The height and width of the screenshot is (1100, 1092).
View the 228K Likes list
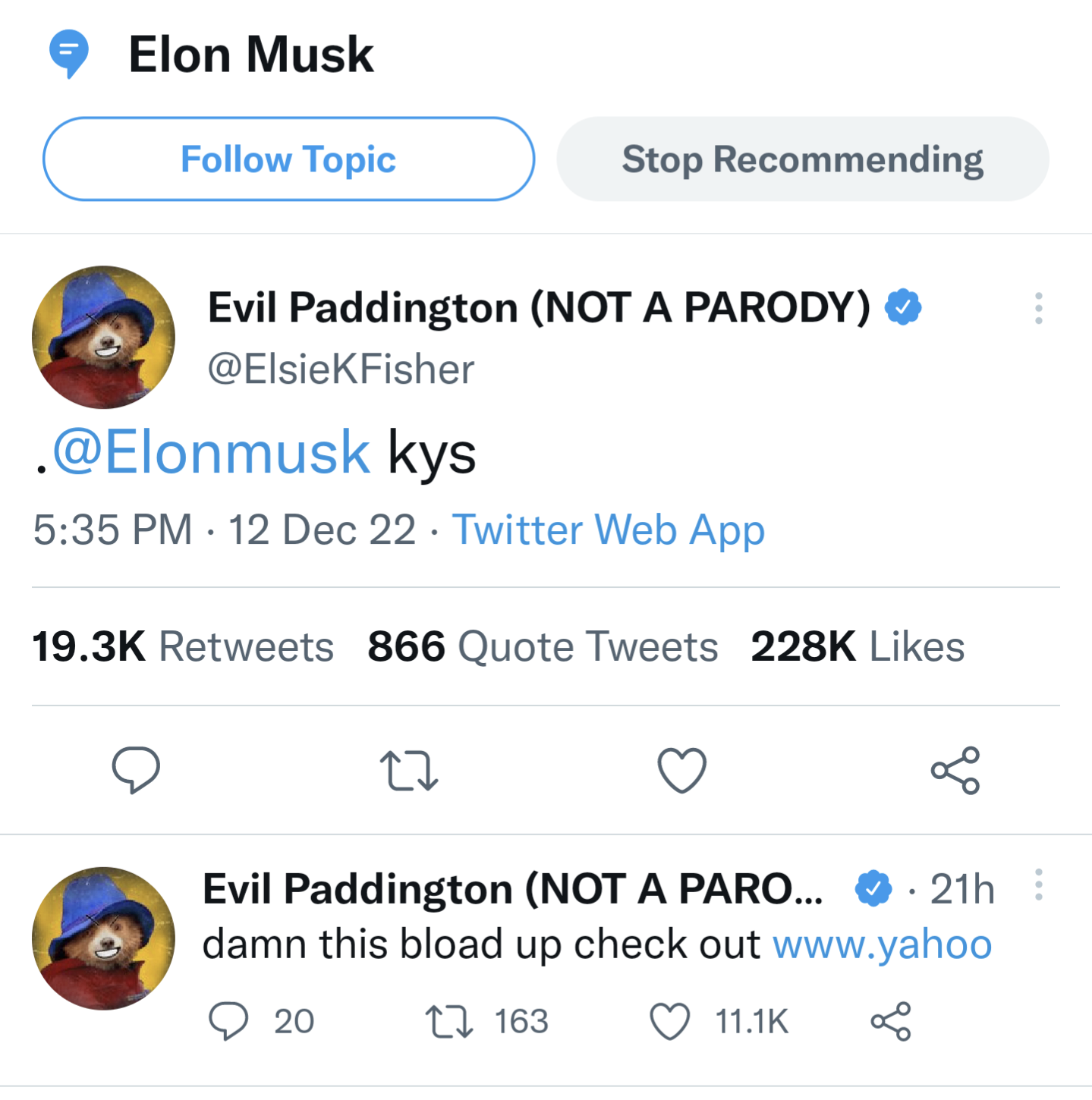point(858,647)
